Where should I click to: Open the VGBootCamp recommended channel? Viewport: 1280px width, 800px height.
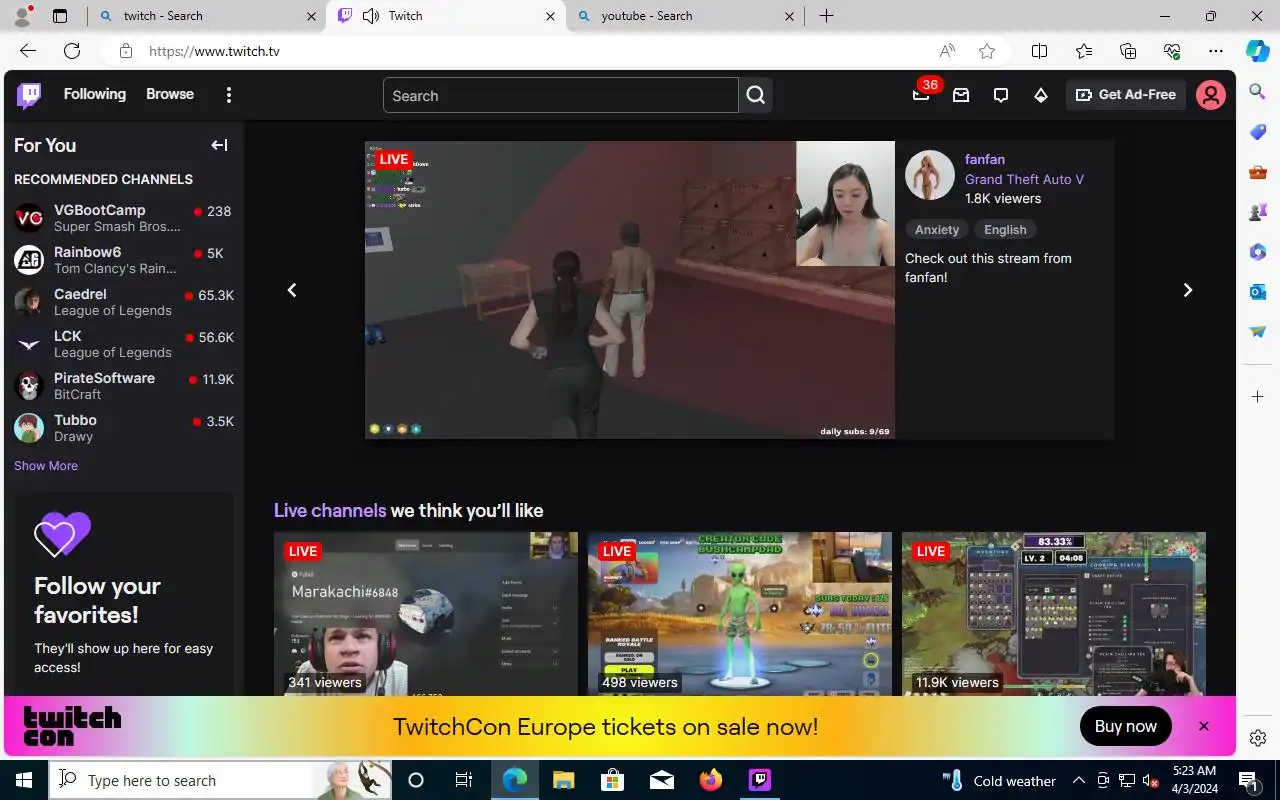pos(124,218)
